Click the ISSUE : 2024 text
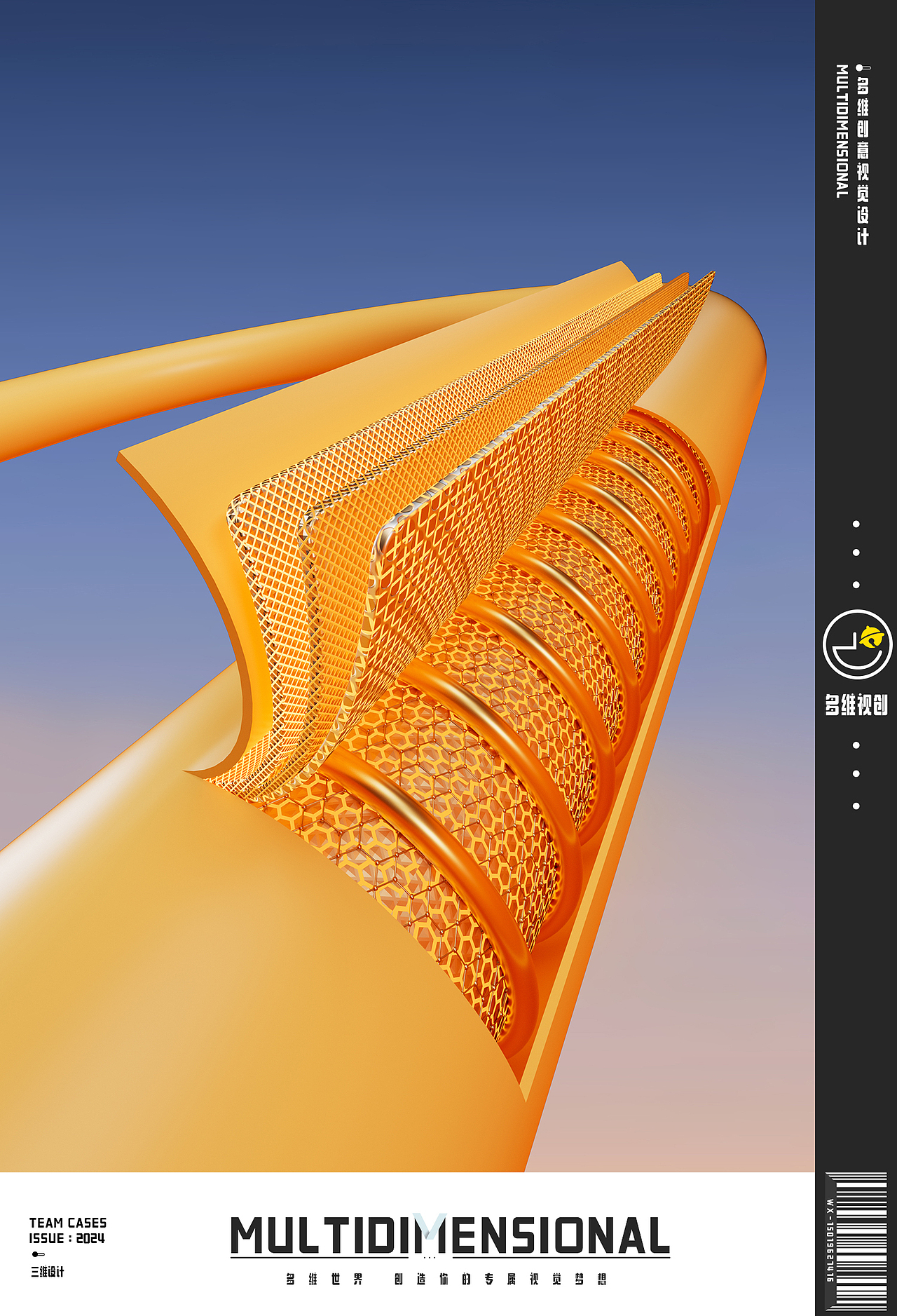 point(67,1238)
